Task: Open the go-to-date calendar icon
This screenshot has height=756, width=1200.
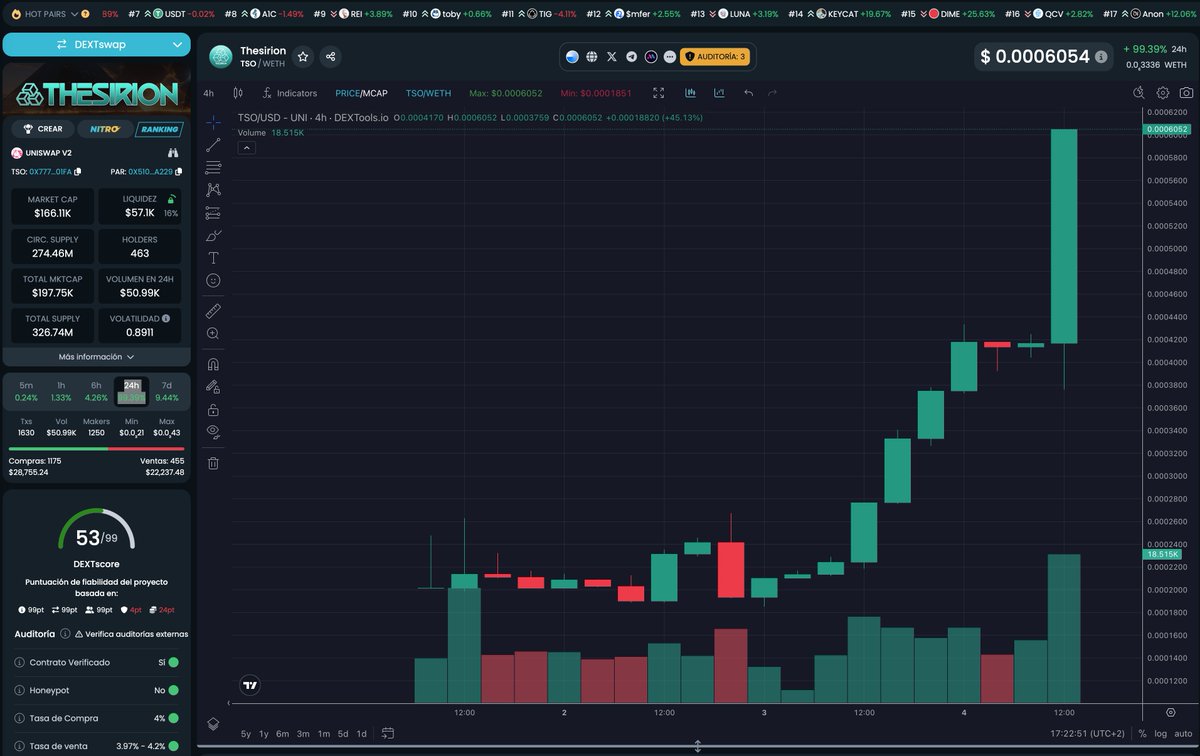Action: [x=388, y=734]
